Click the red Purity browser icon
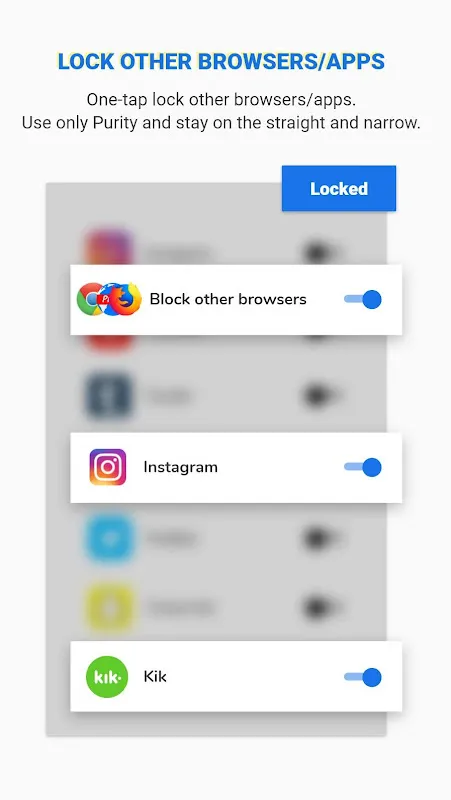 [106, 299]
